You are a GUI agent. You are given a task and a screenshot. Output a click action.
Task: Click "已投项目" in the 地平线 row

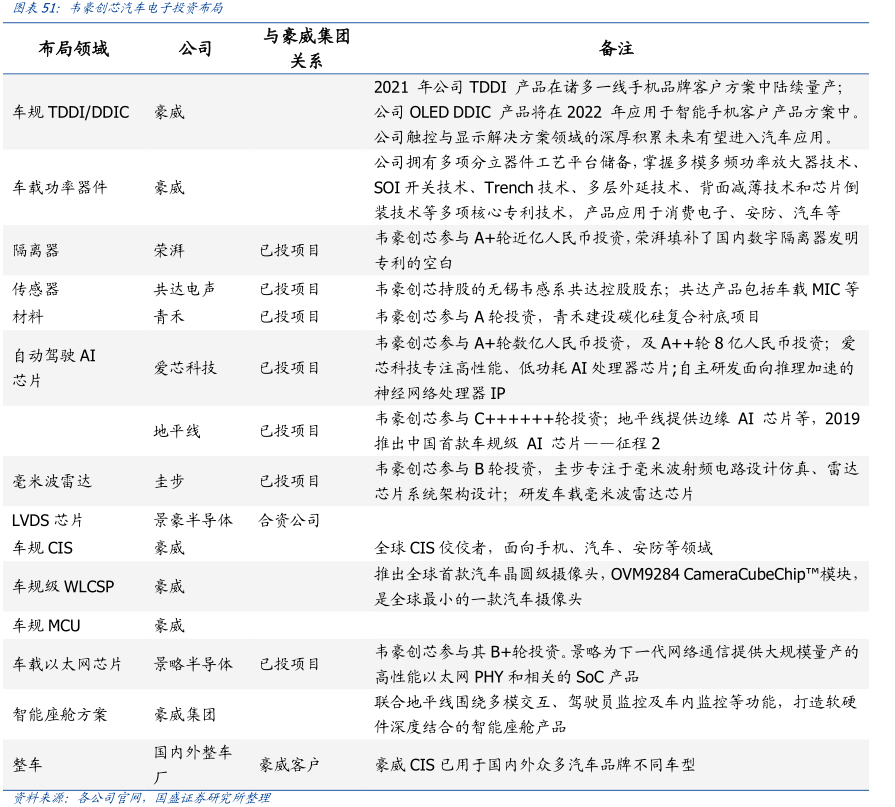coord(289,430)
